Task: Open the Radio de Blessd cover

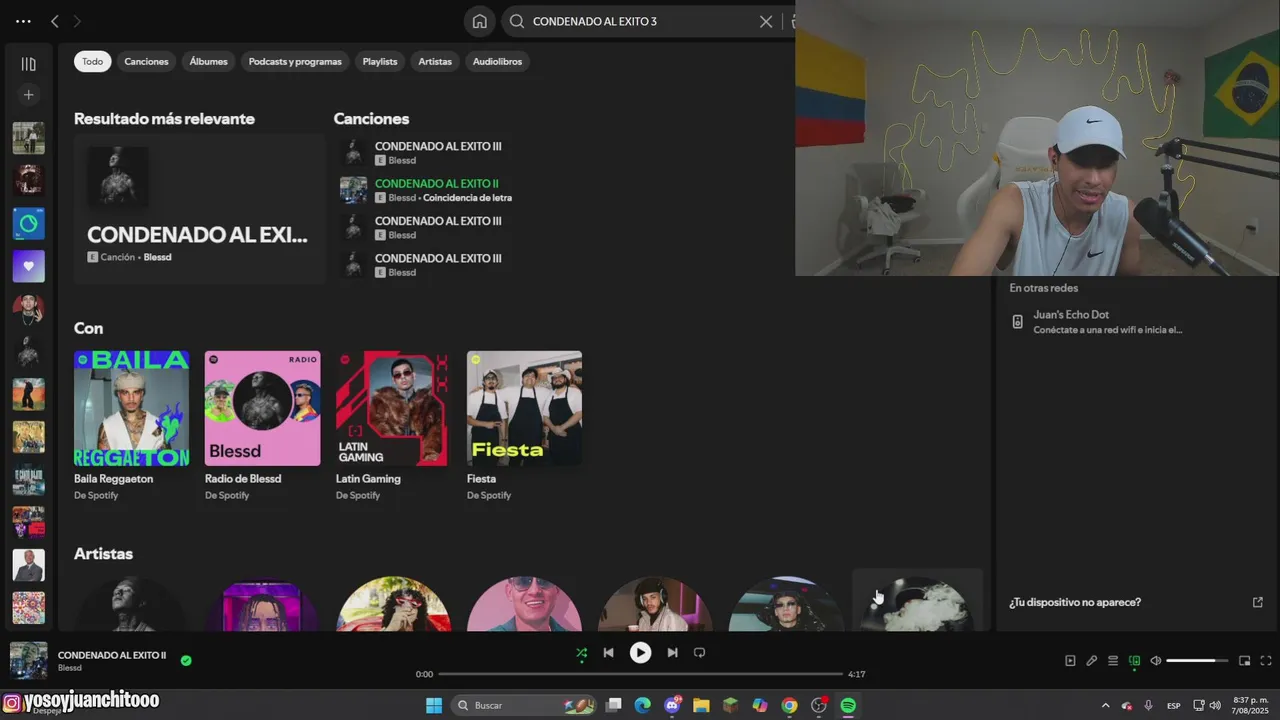Action: click(x=262, y=408)
